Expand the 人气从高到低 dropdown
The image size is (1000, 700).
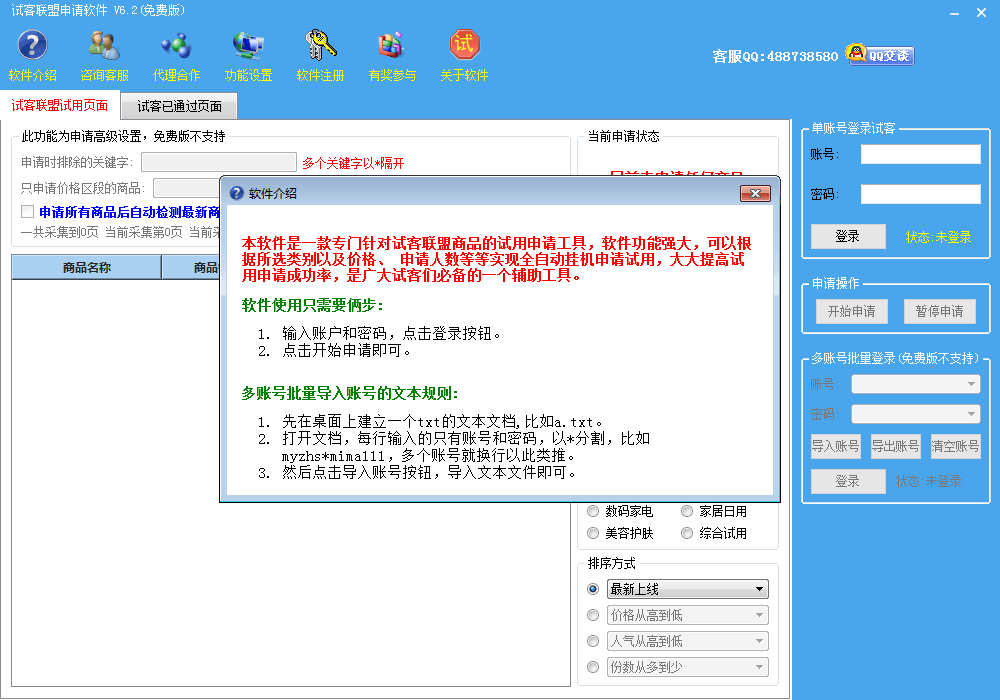(687, 641)
